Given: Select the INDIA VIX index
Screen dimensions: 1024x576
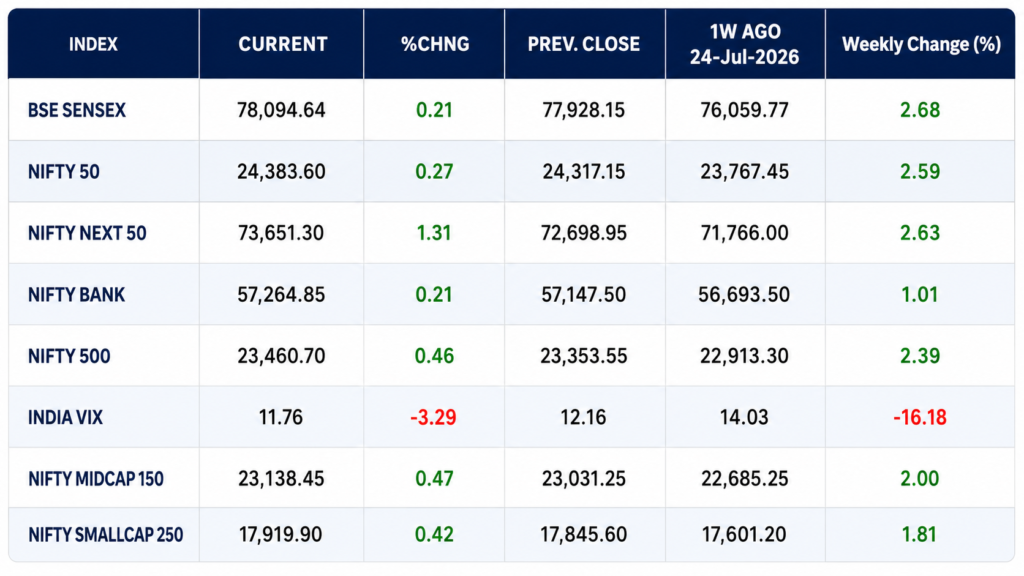Looking at the screenshot, I should click(65, 417).
